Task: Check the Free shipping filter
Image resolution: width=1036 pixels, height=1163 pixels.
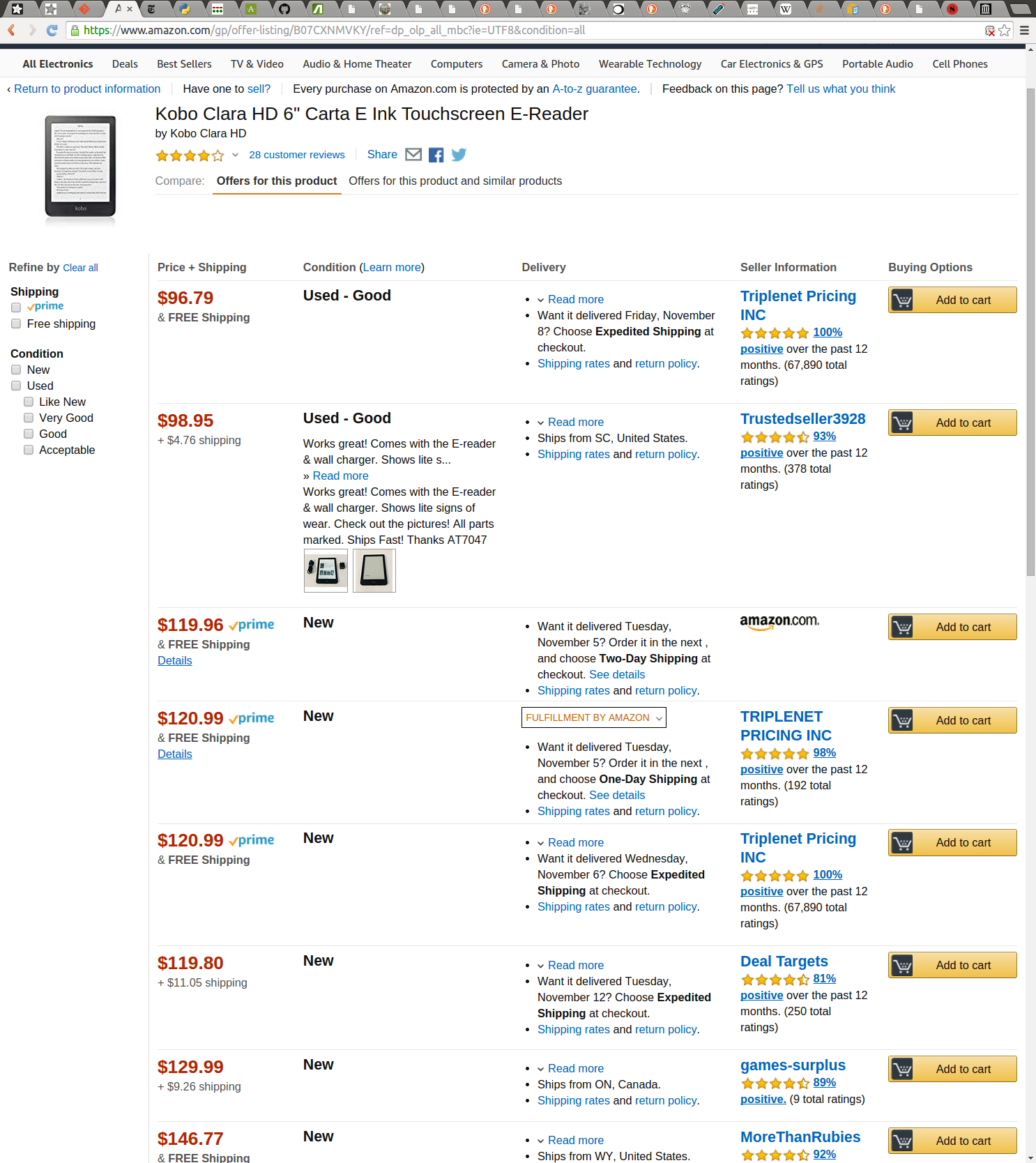Action: pos(16,324)
